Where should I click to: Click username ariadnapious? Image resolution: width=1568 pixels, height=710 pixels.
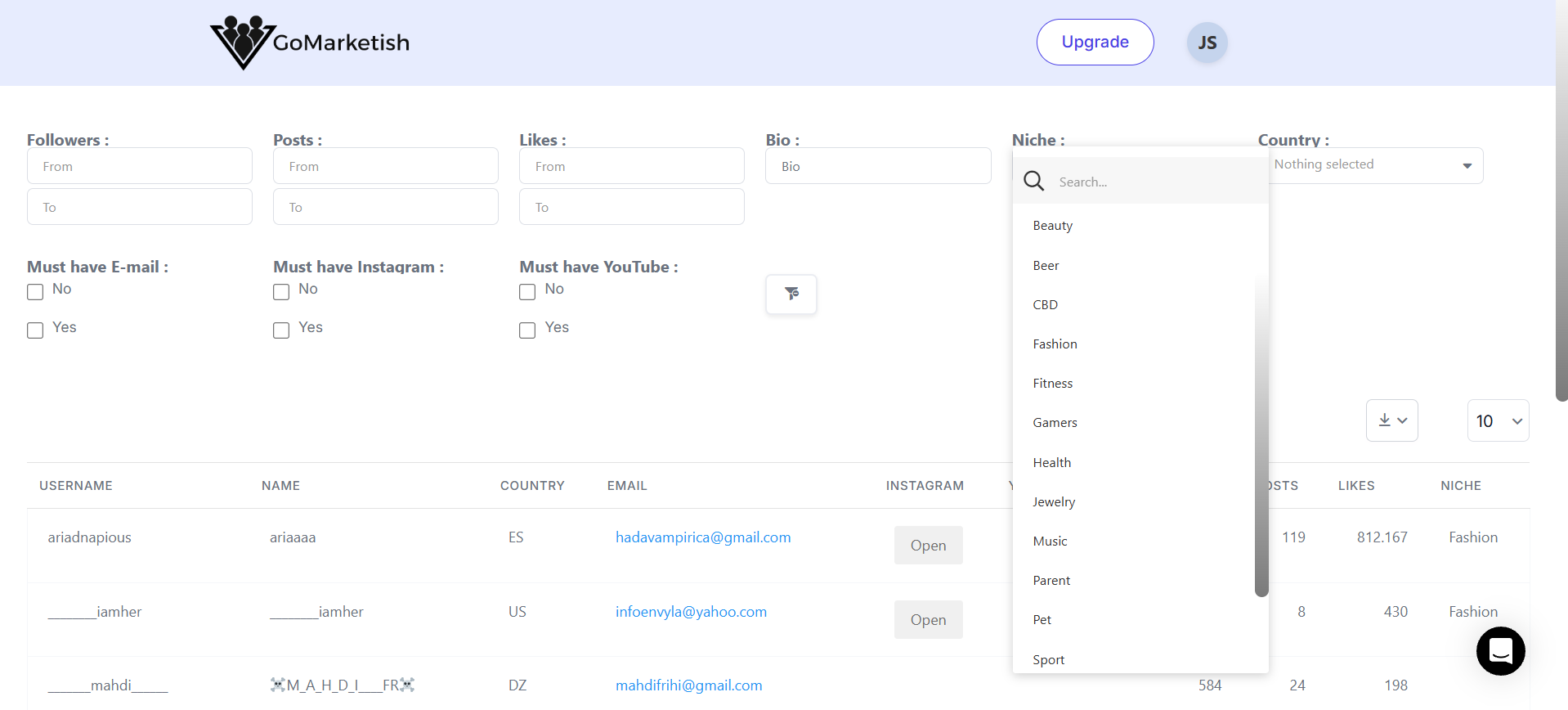pyautogui.click(x=89, y=537)
